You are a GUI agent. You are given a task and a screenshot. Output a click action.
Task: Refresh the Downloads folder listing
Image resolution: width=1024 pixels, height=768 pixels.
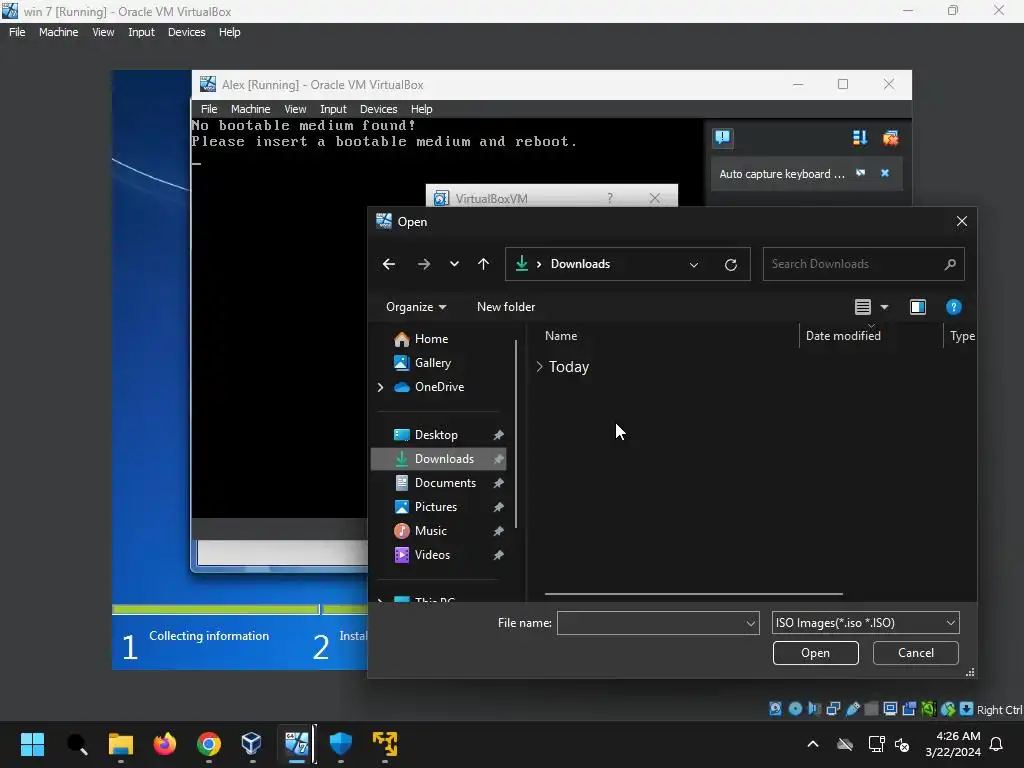[731, 264]
